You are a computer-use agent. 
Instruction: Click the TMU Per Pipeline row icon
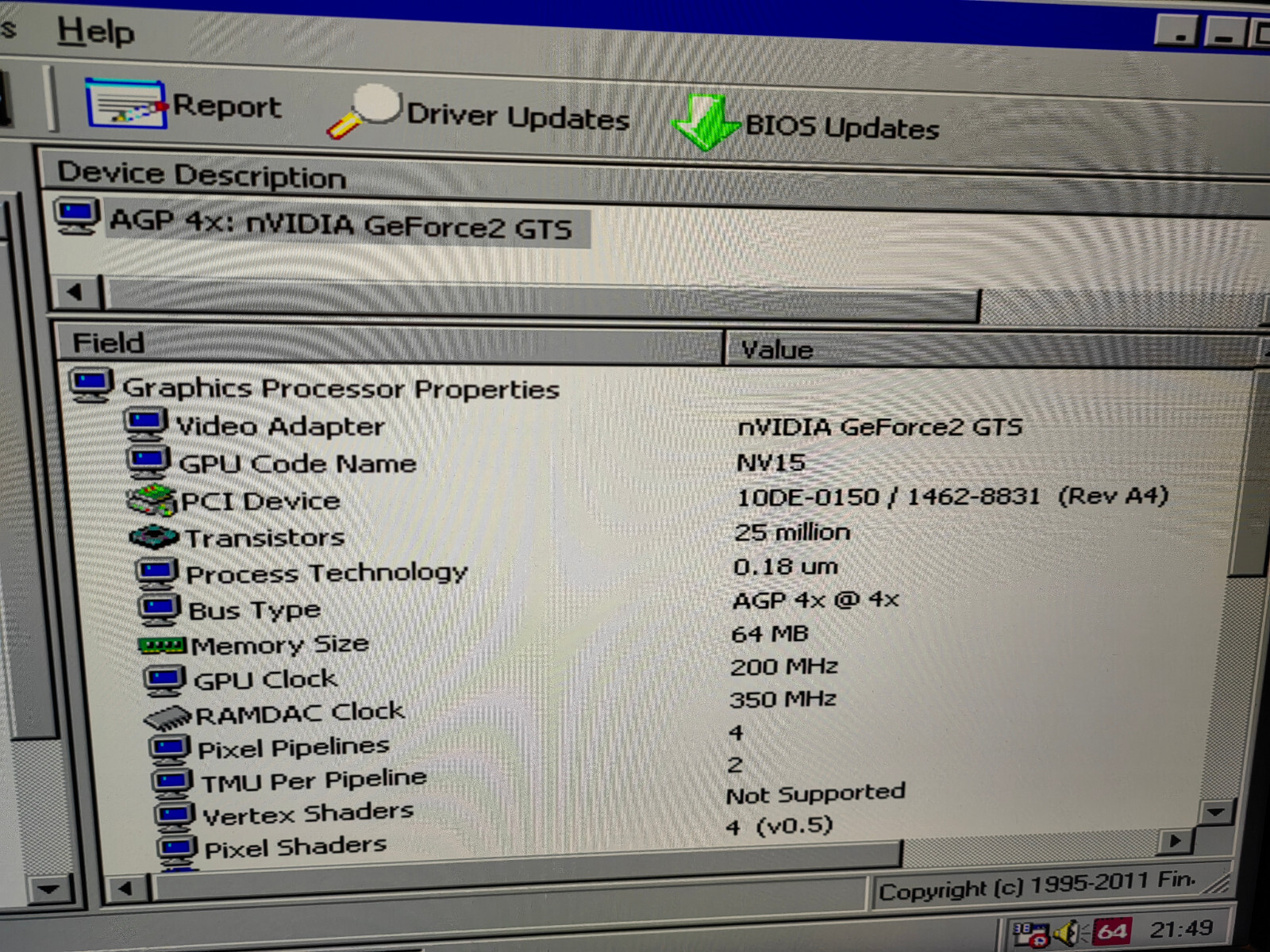point(172,782)
